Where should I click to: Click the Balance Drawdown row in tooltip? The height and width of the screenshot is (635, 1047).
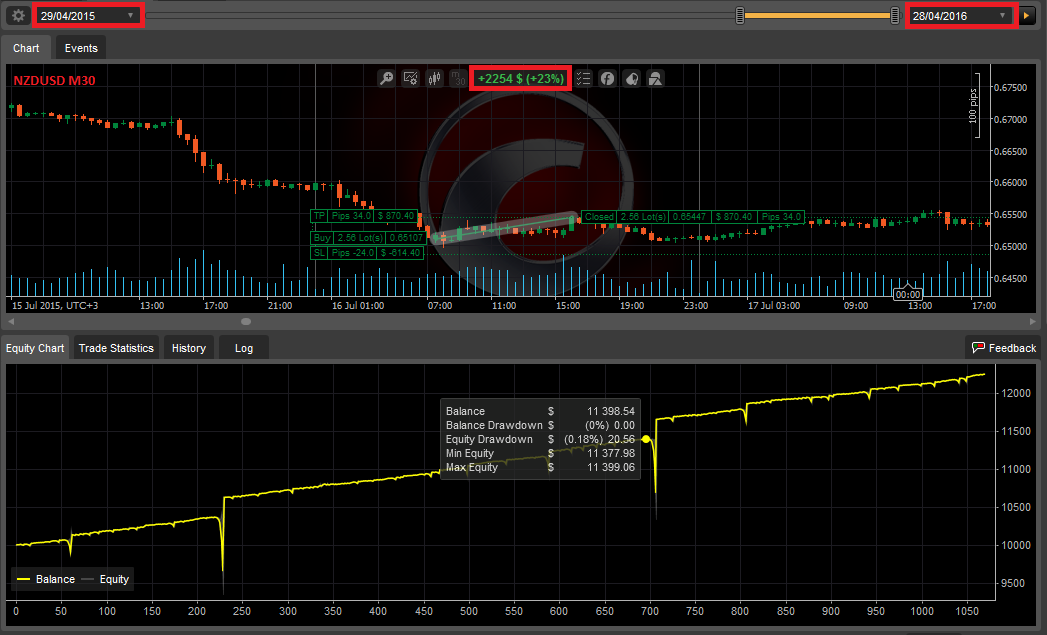(540, 425)
